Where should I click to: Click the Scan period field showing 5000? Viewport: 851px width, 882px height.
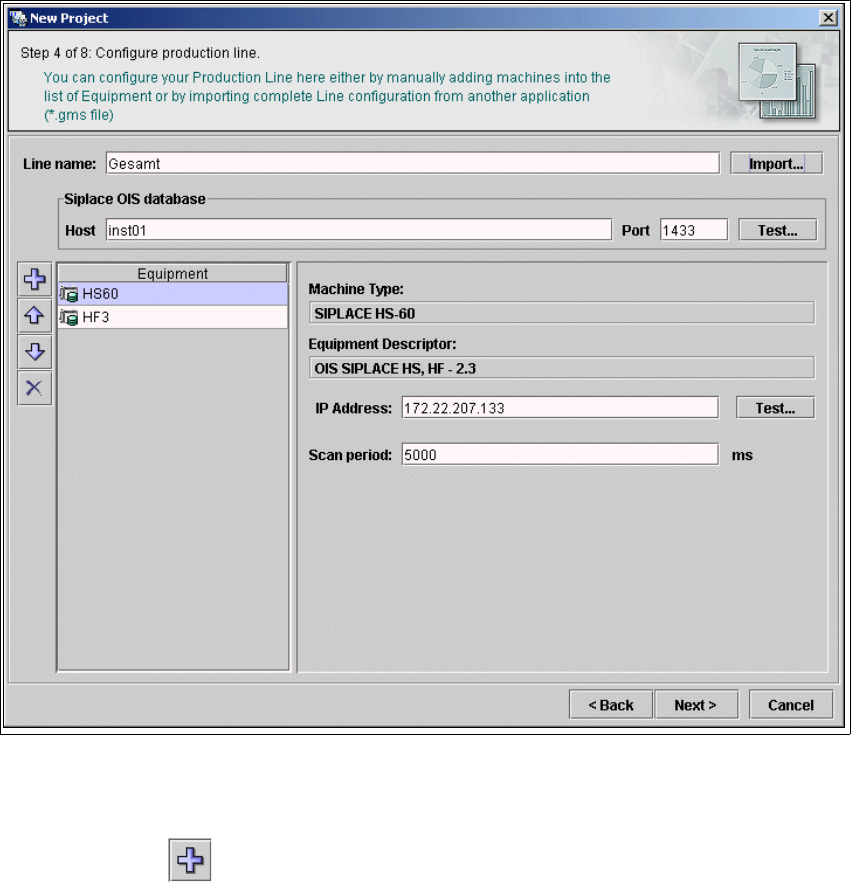[x=560, y=454]
